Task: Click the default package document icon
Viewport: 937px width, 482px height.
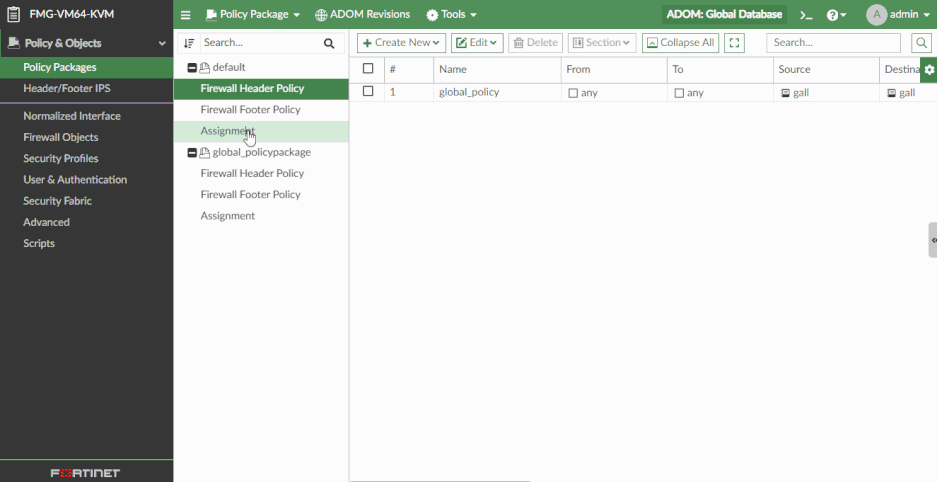Action: (x=205, y=67)
